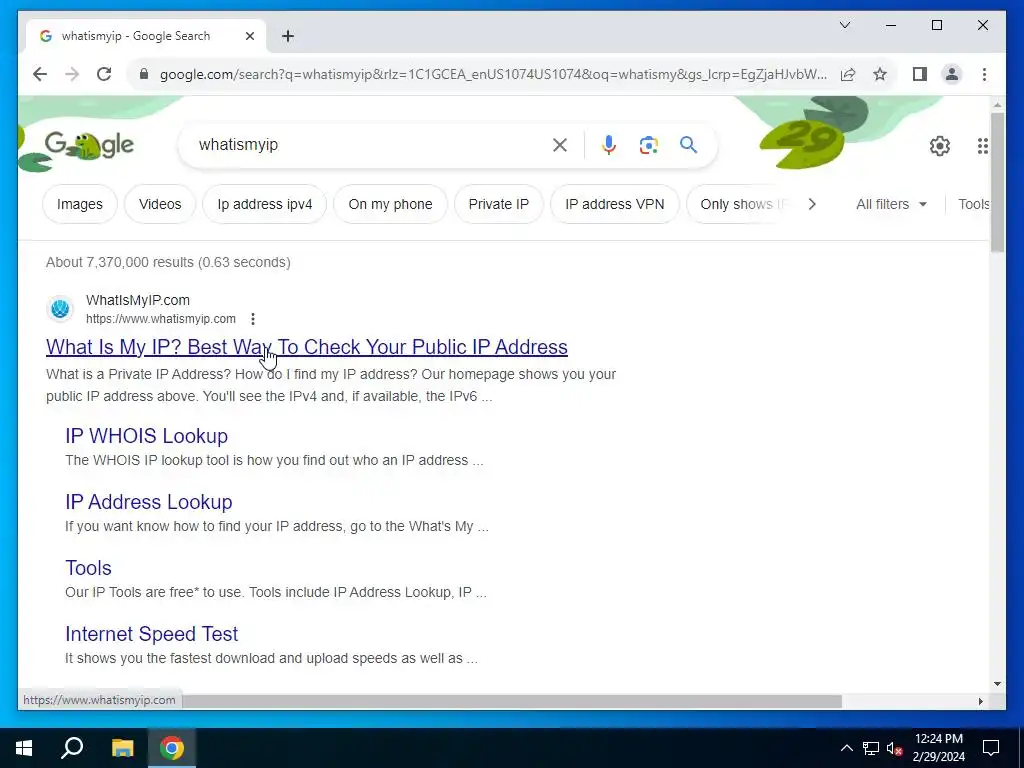Open the Windows notification center icon
The width and height of the screenshot is (1024, 768).
pos(991,748)
